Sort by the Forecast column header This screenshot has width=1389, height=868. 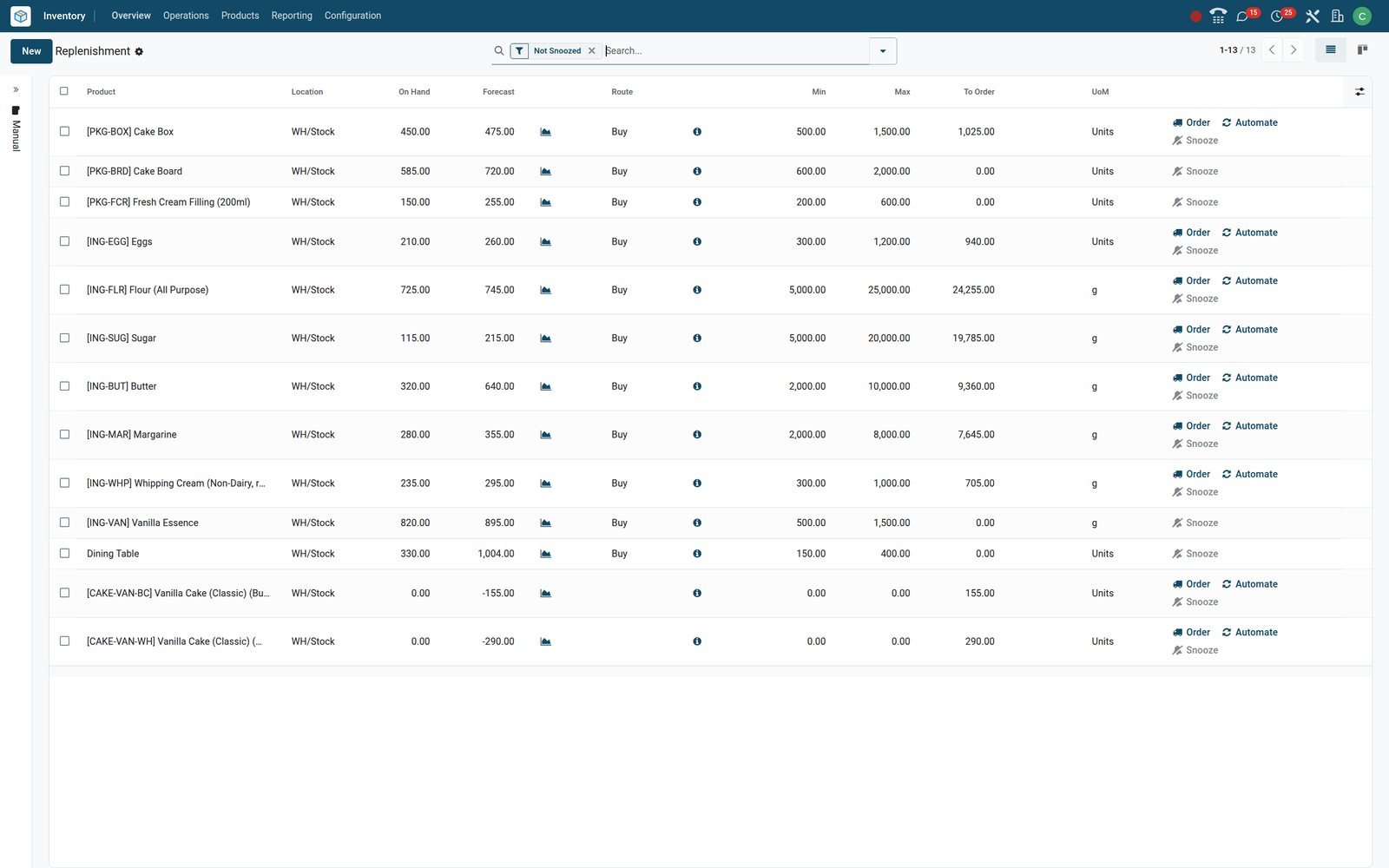pyautogui.click(x=498, y=92)
